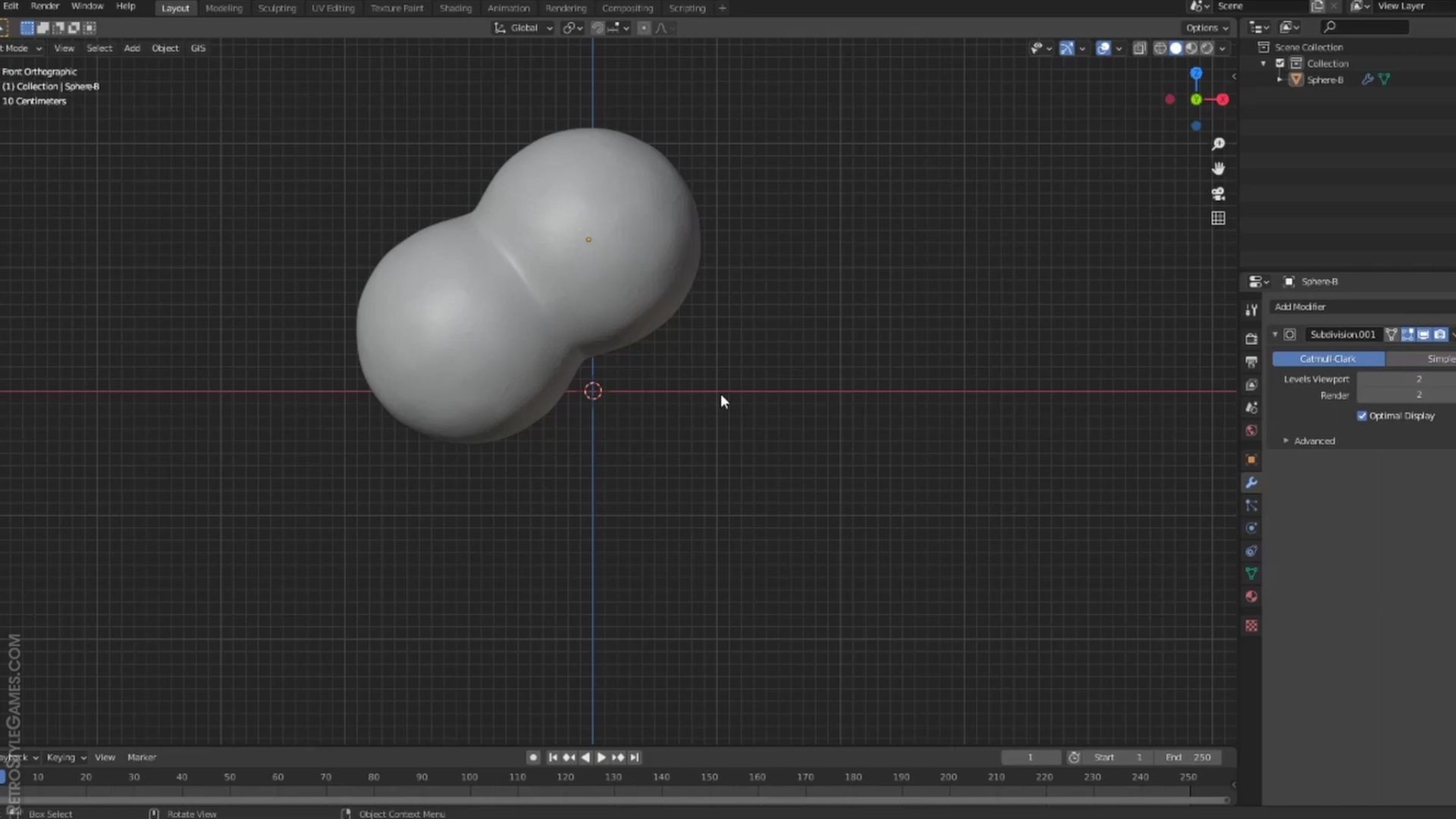Open the Particle Properties icon

point(1252,505)
